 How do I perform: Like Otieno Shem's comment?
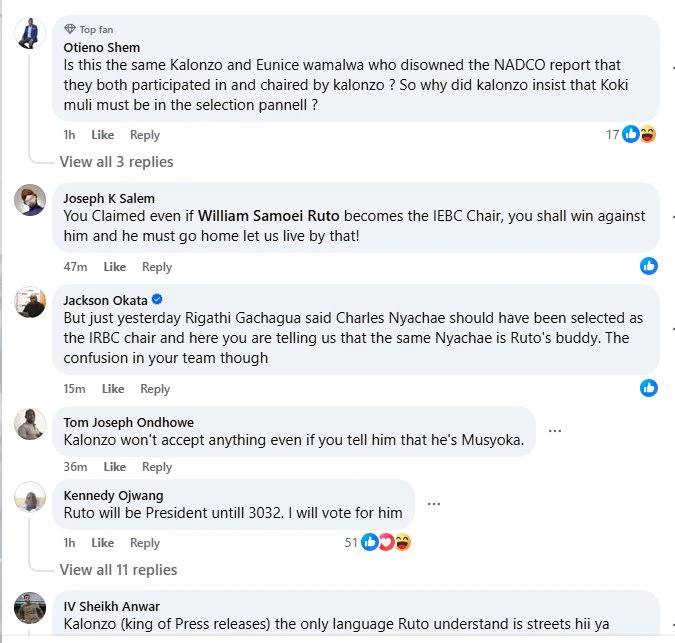(x=103, y=135)
